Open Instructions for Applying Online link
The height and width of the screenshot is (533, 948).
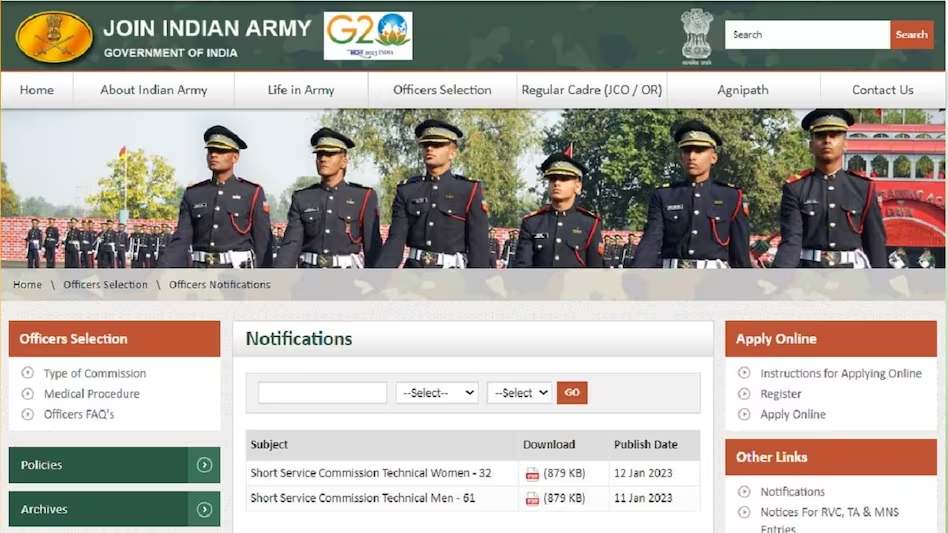[840, 373]
